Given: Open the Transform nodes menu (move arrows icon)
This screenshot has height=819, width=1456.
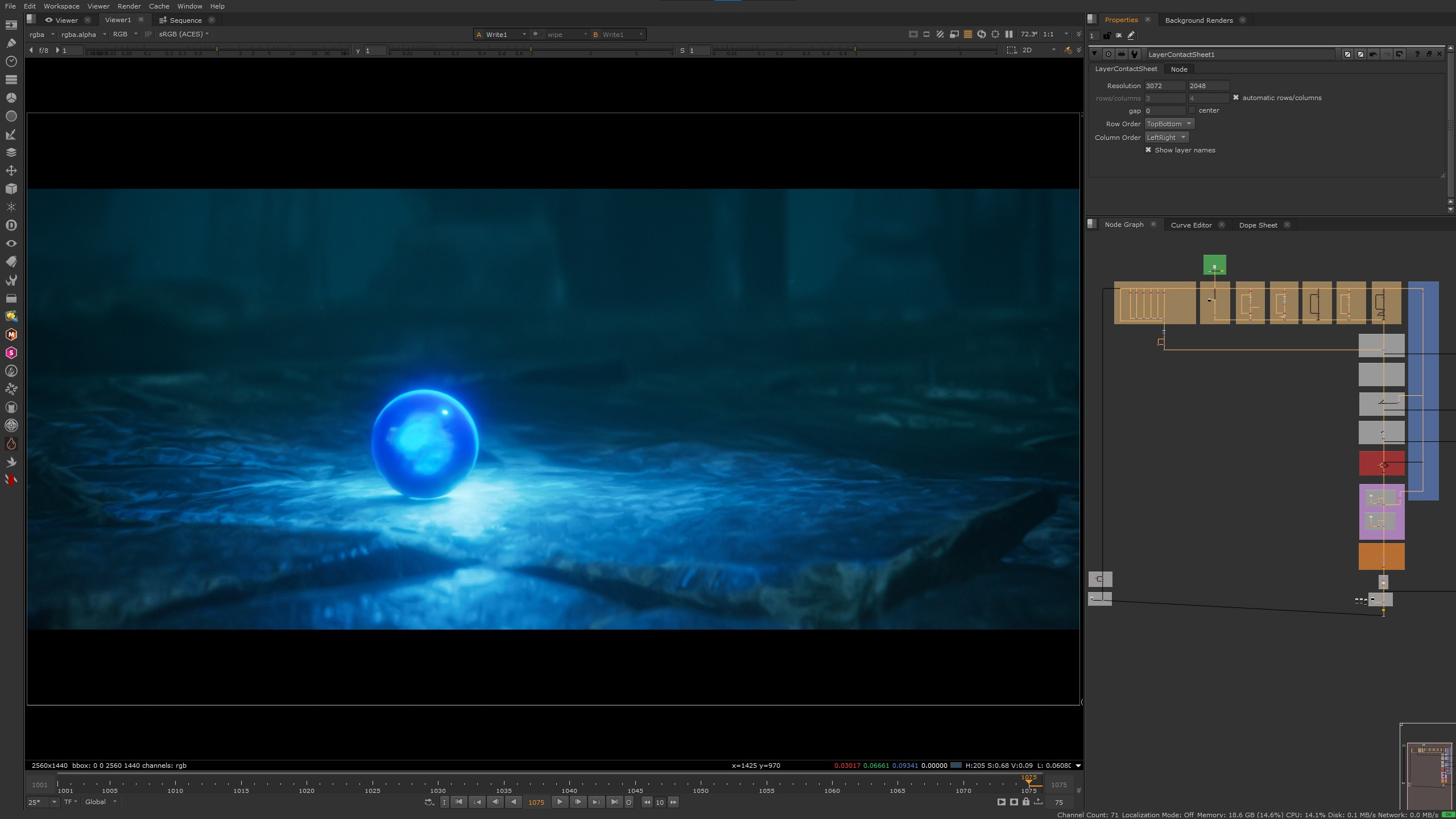Looking at the screenshot, I should (11, 171).
